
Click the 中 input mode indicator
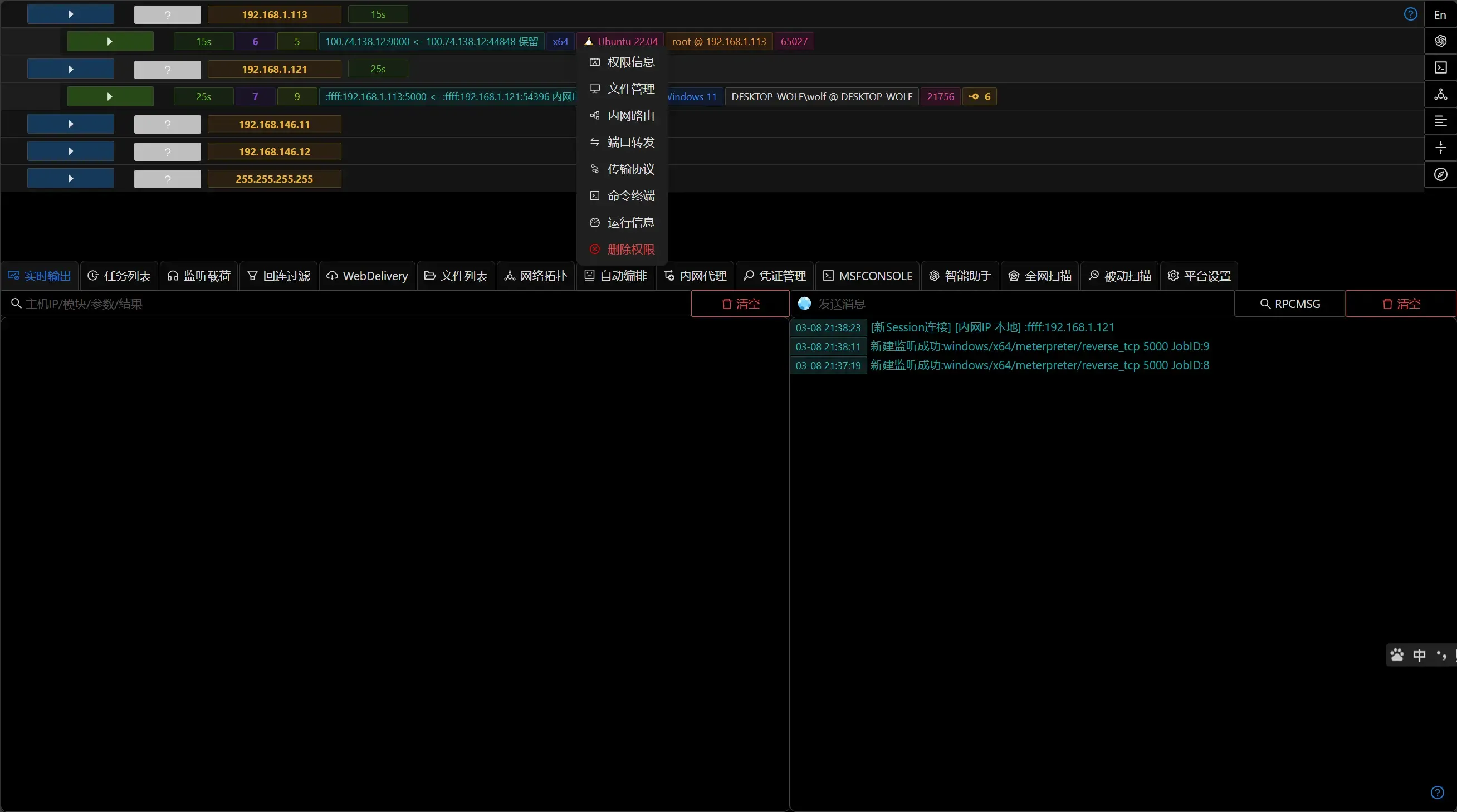tap(1419, 655)
